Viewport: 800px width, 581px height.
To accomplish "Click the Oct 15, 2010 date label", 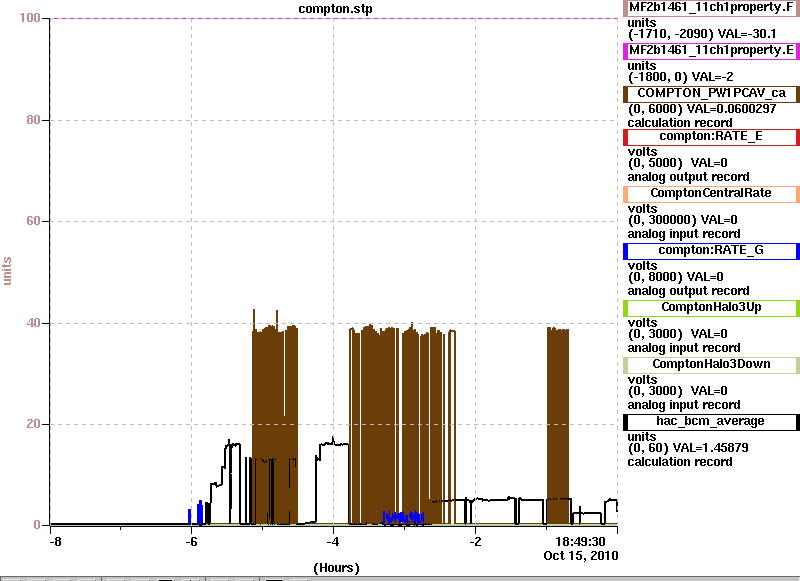I will tap(581, 555).
